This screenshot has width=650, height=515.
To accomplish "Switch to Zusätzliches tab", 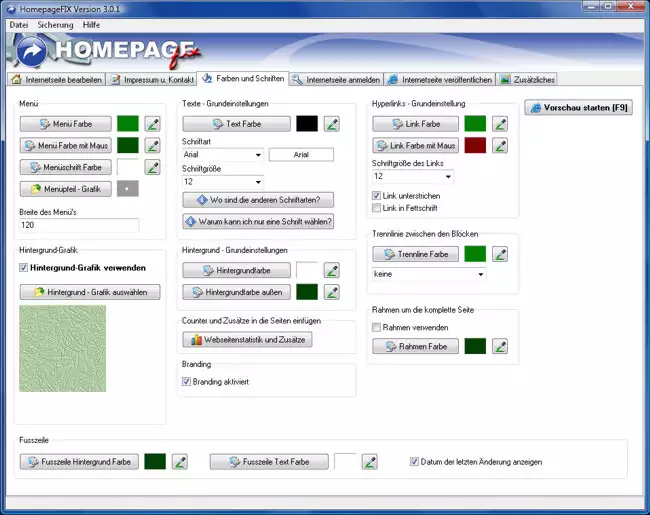I will [x=527, y=80].
